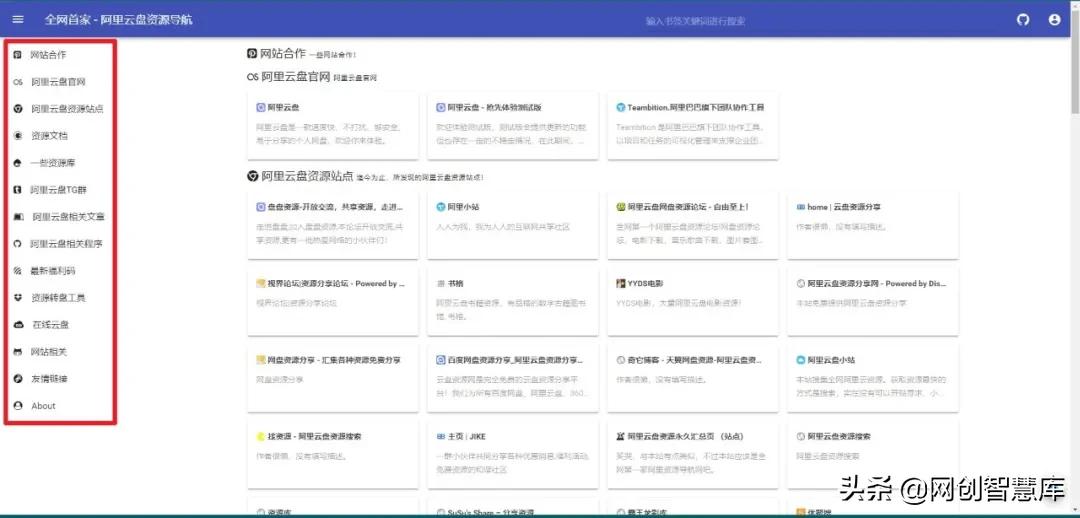Click the icon beside 阿里云盘资源站点 in sidebar

(18, 109)
